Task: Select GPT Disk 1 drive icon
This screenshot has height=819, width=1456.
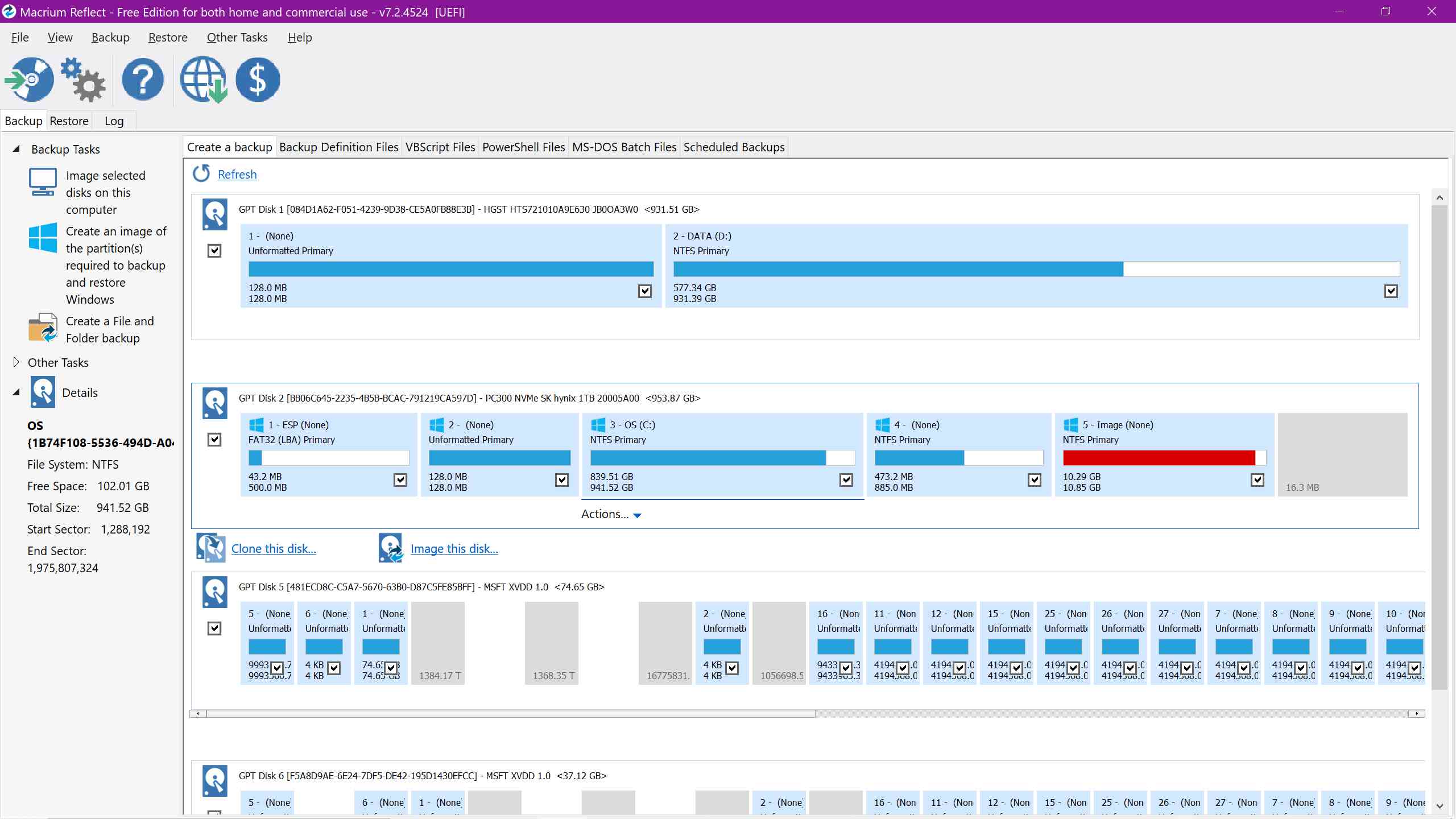Action: [x=215, y=214]
